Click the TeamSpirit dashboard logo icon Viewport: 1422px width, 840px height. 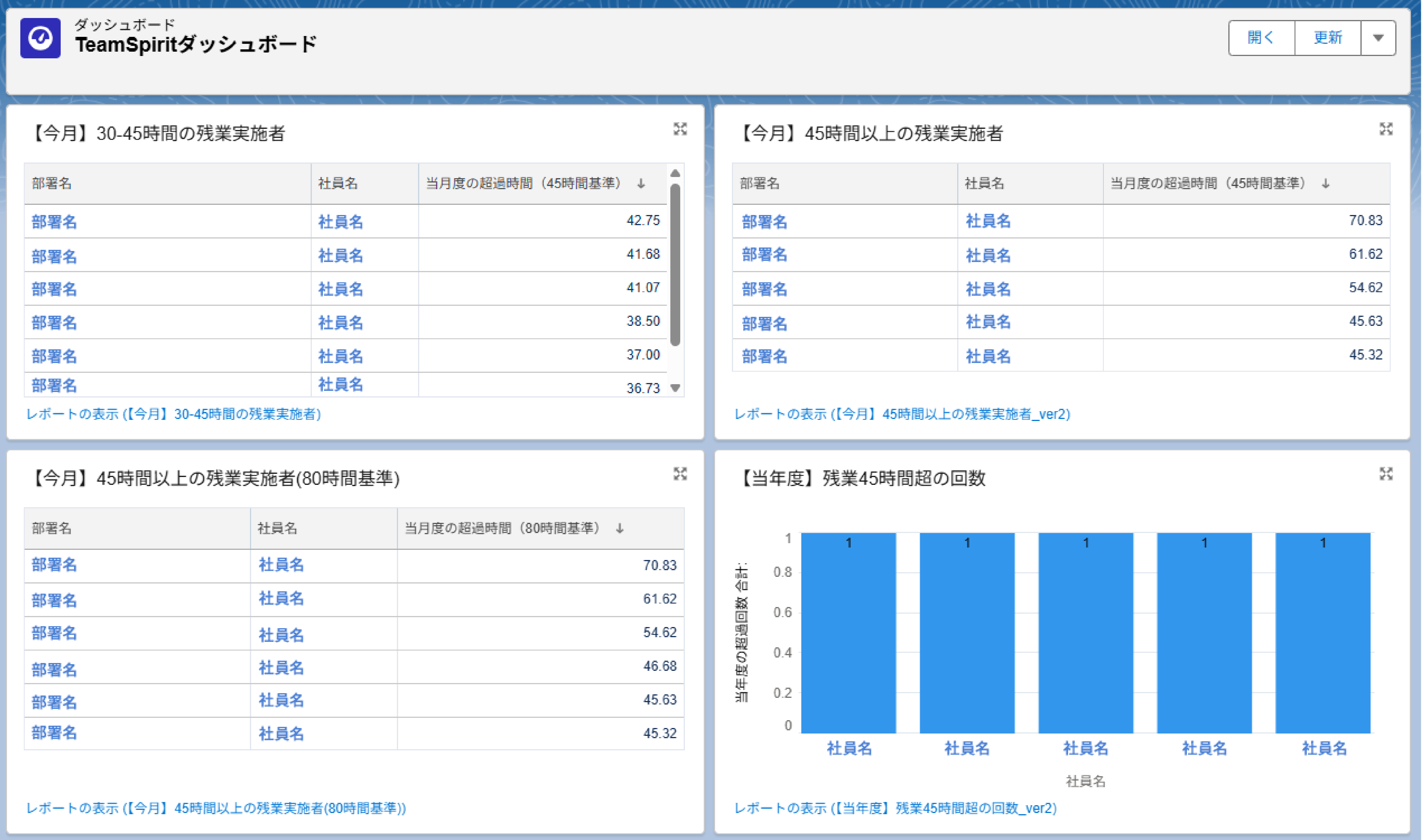click(40, 38)
